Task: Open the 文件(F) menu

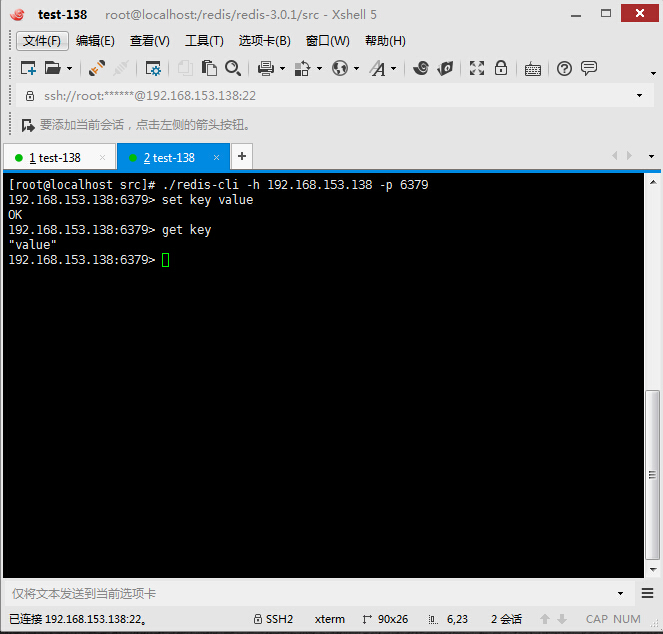Action: (42, 41)
